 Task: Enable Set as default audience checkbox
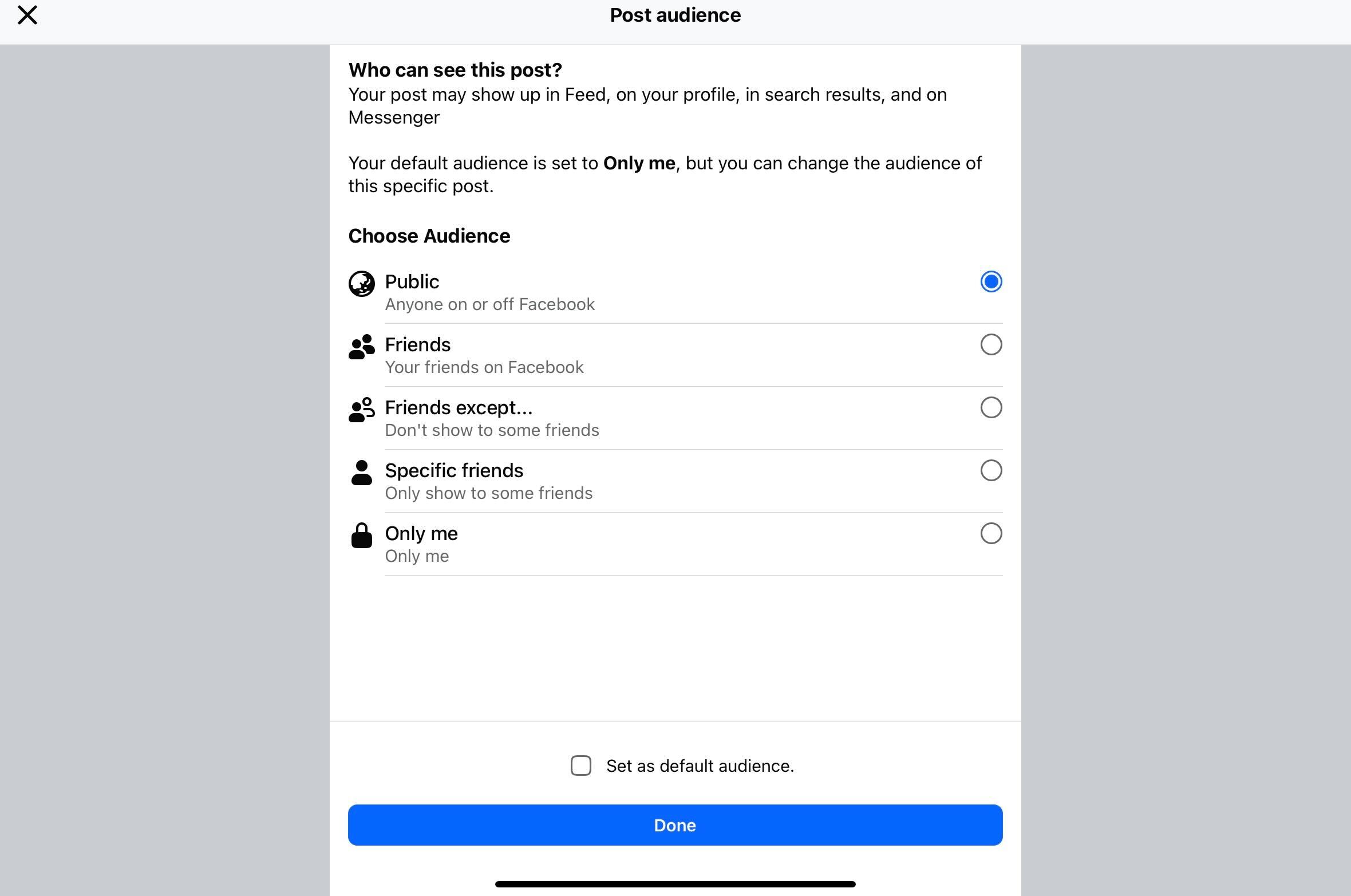pos(581,766)
